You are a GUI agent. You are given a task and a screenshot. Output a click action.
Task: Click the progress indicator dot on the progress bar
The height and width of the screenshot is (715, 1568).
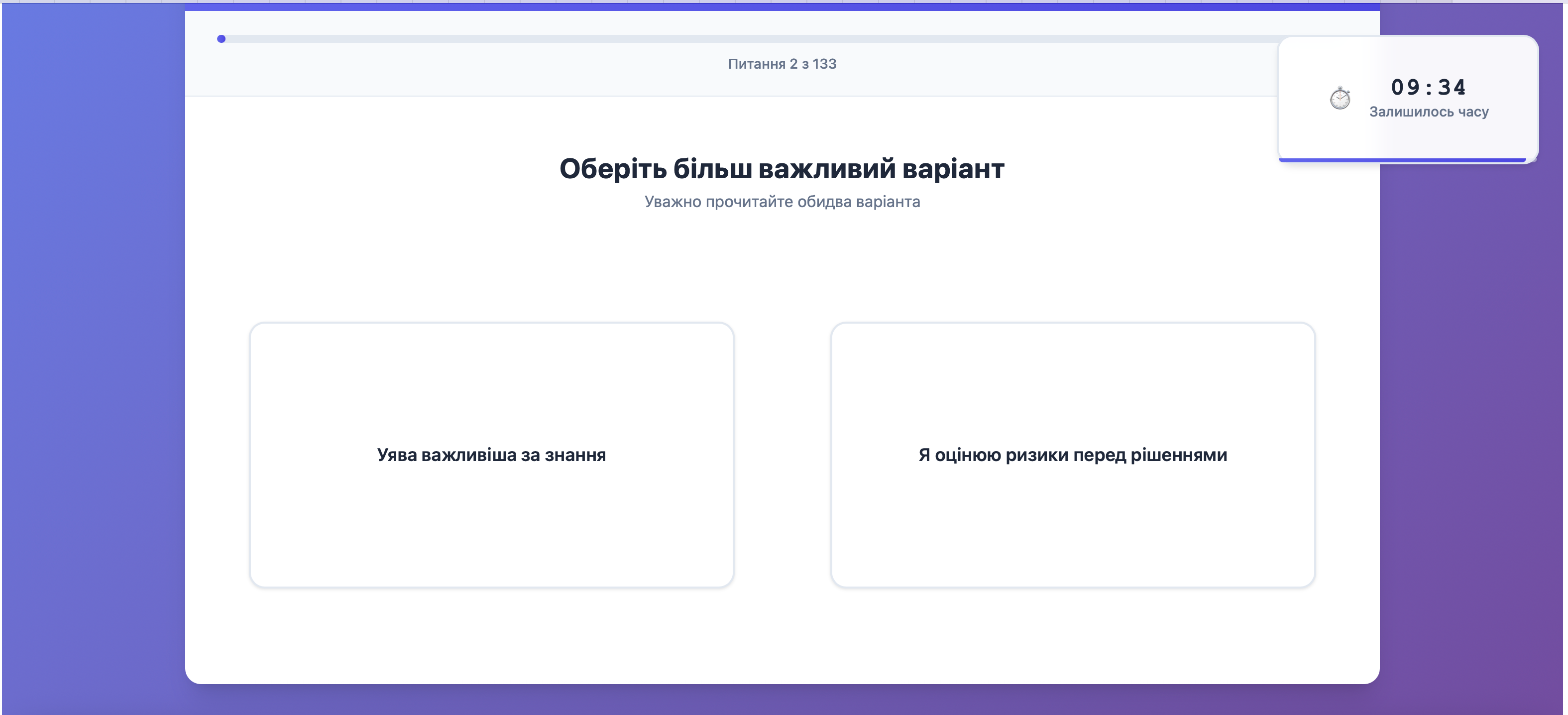point(222,39)
